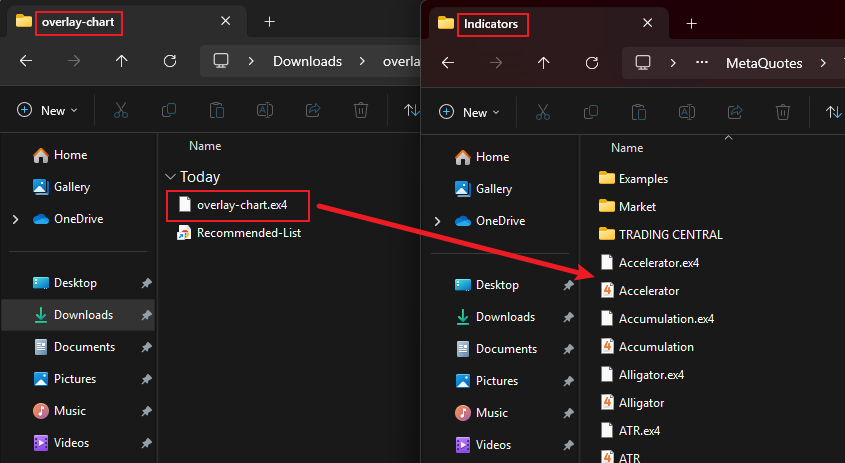
Task: Click Sort icon in overlay-chart toolbar
Action: [x=412, y=110]
